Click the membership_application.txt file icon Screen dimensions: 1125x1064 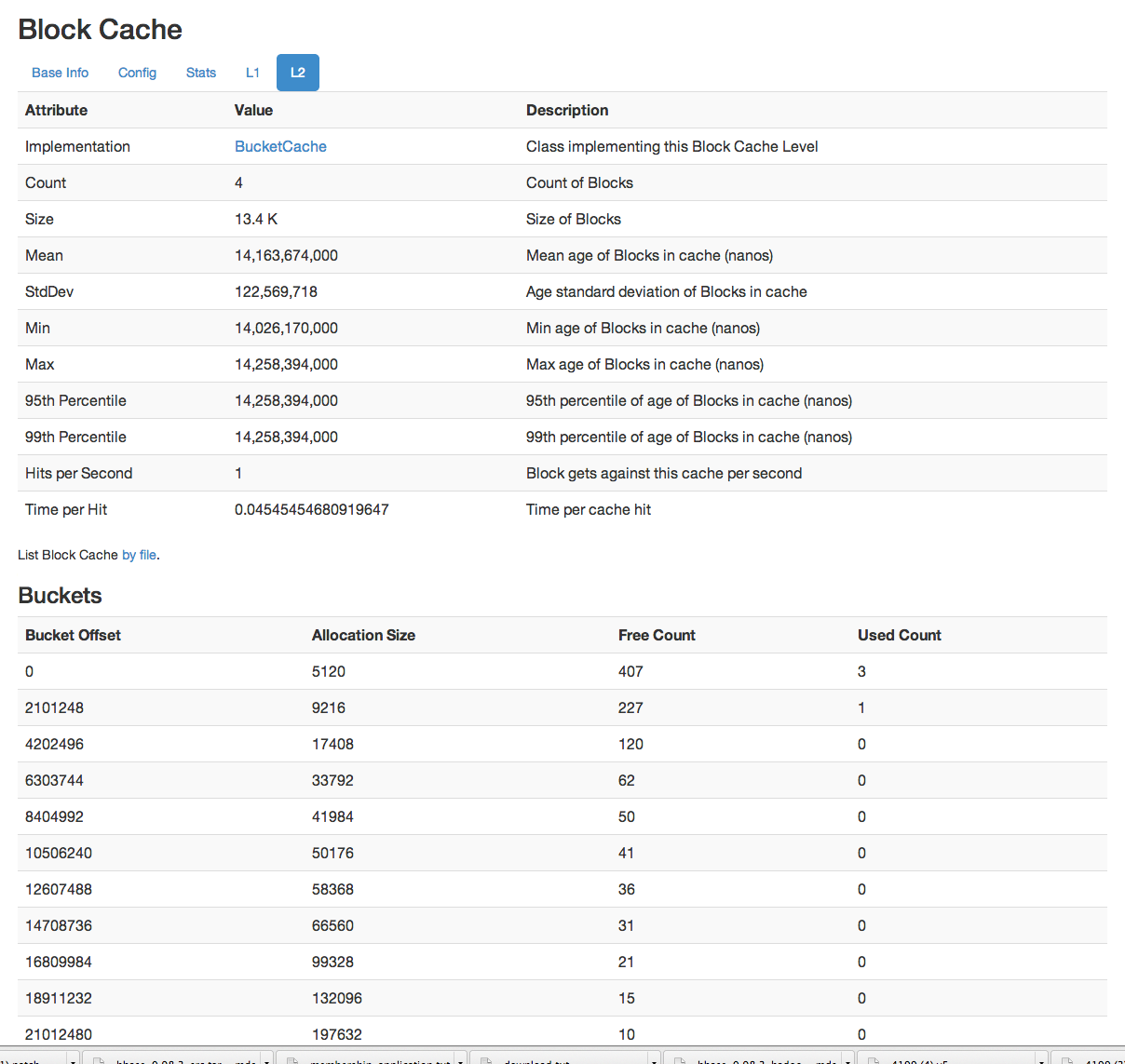292,1059
